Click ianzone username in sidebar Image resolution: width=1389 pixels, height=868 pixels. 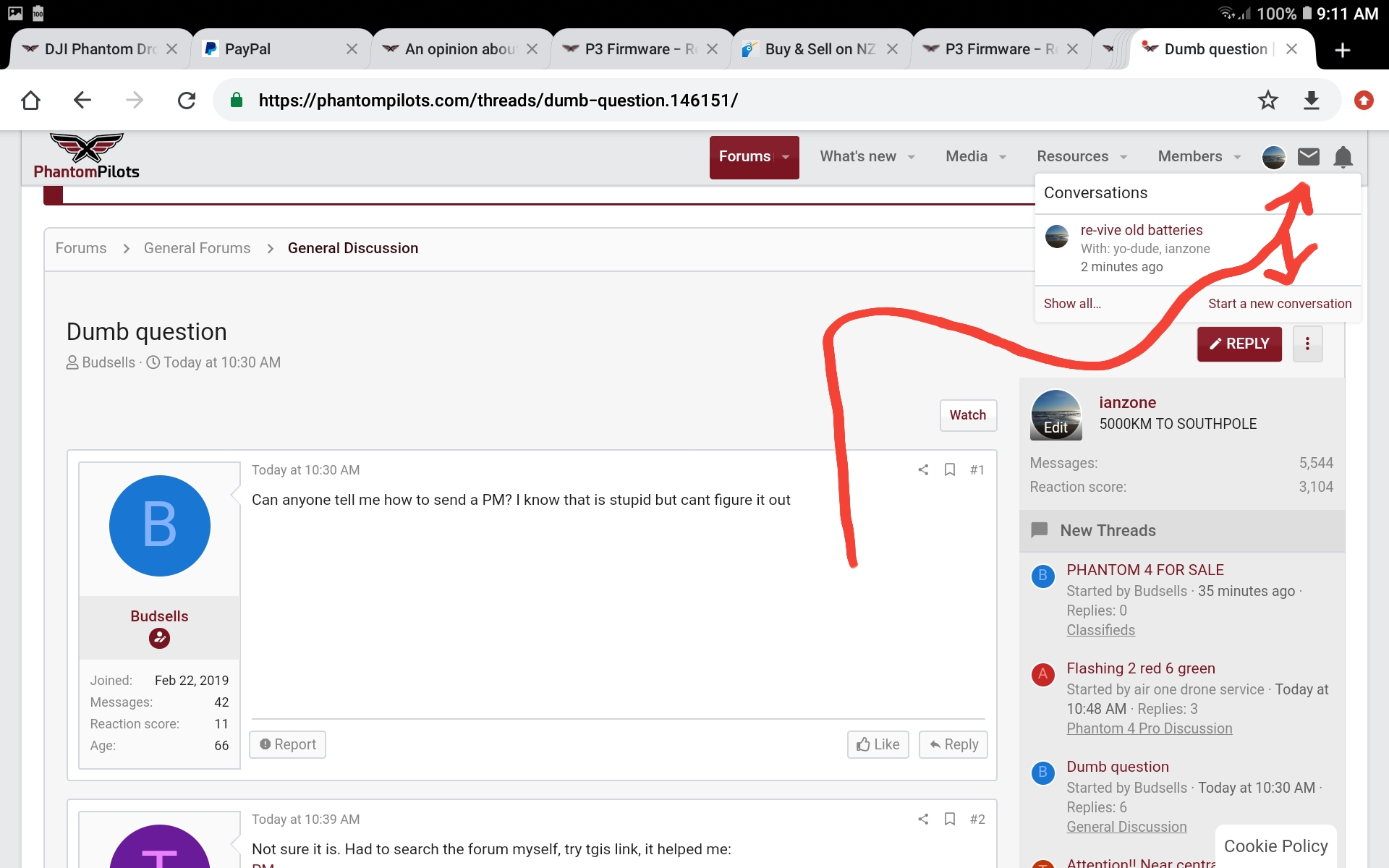[1127, 403]
